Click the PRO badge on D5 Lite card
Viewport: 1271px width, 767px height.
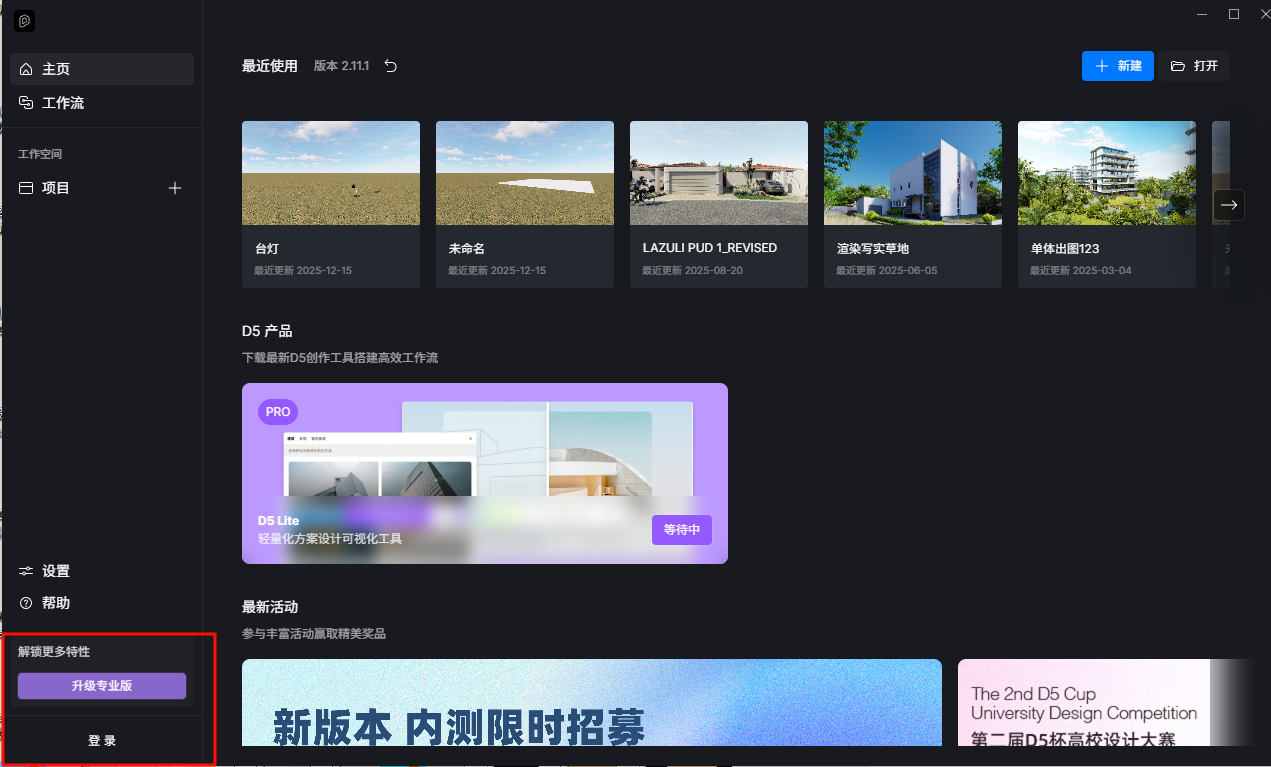click(278, 412)
